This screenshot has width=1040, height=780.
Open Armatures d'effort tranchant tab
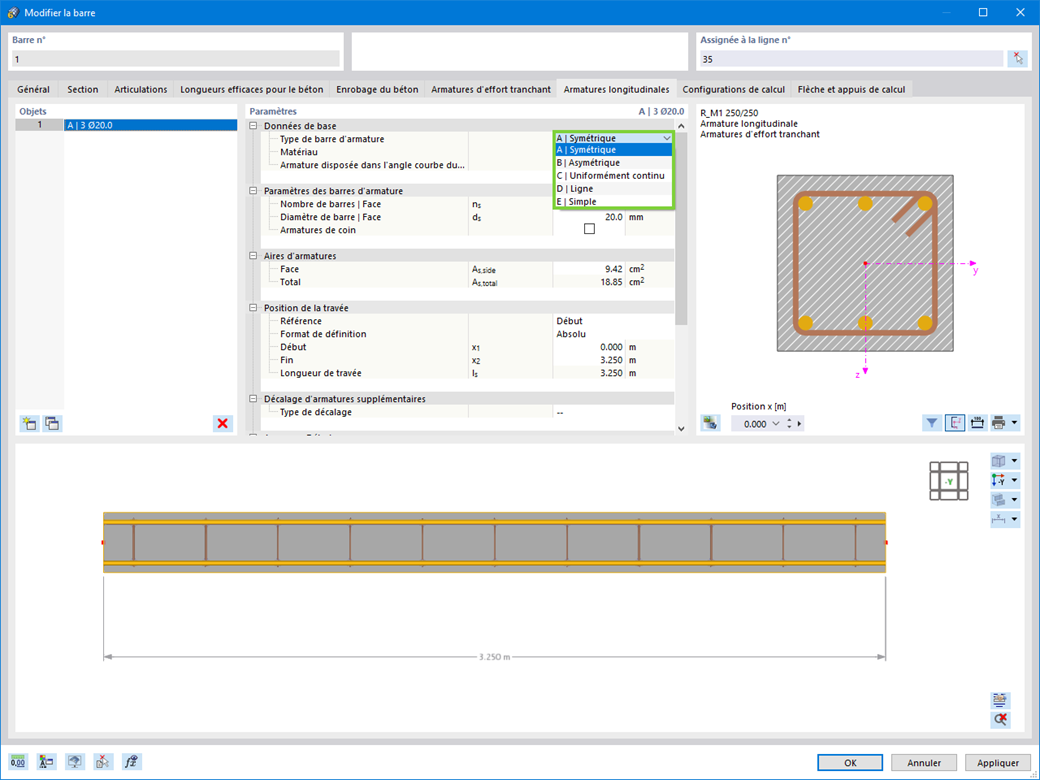(491, 90)
